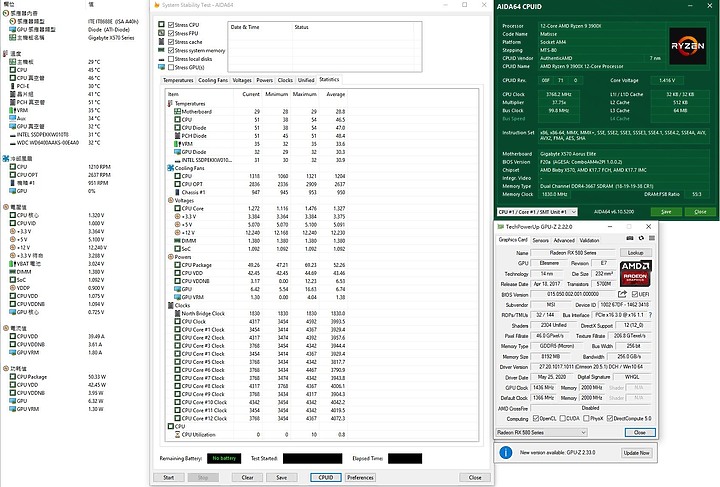This screenshot has width=720, height=487.
Task: Click the AMD Radeon logo in GPU-Z
Action: 636,274
